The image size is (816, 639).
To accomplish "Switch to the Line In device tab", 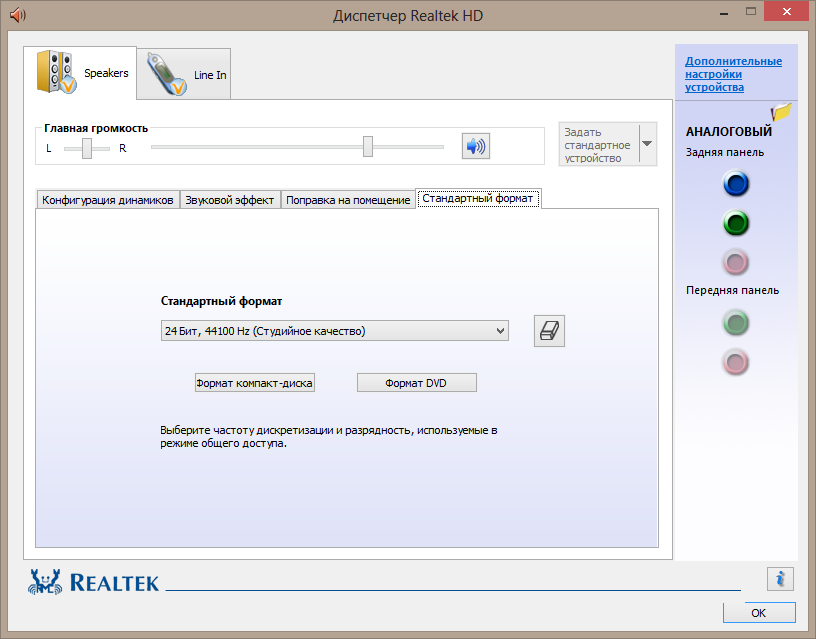I will (184, 74).
